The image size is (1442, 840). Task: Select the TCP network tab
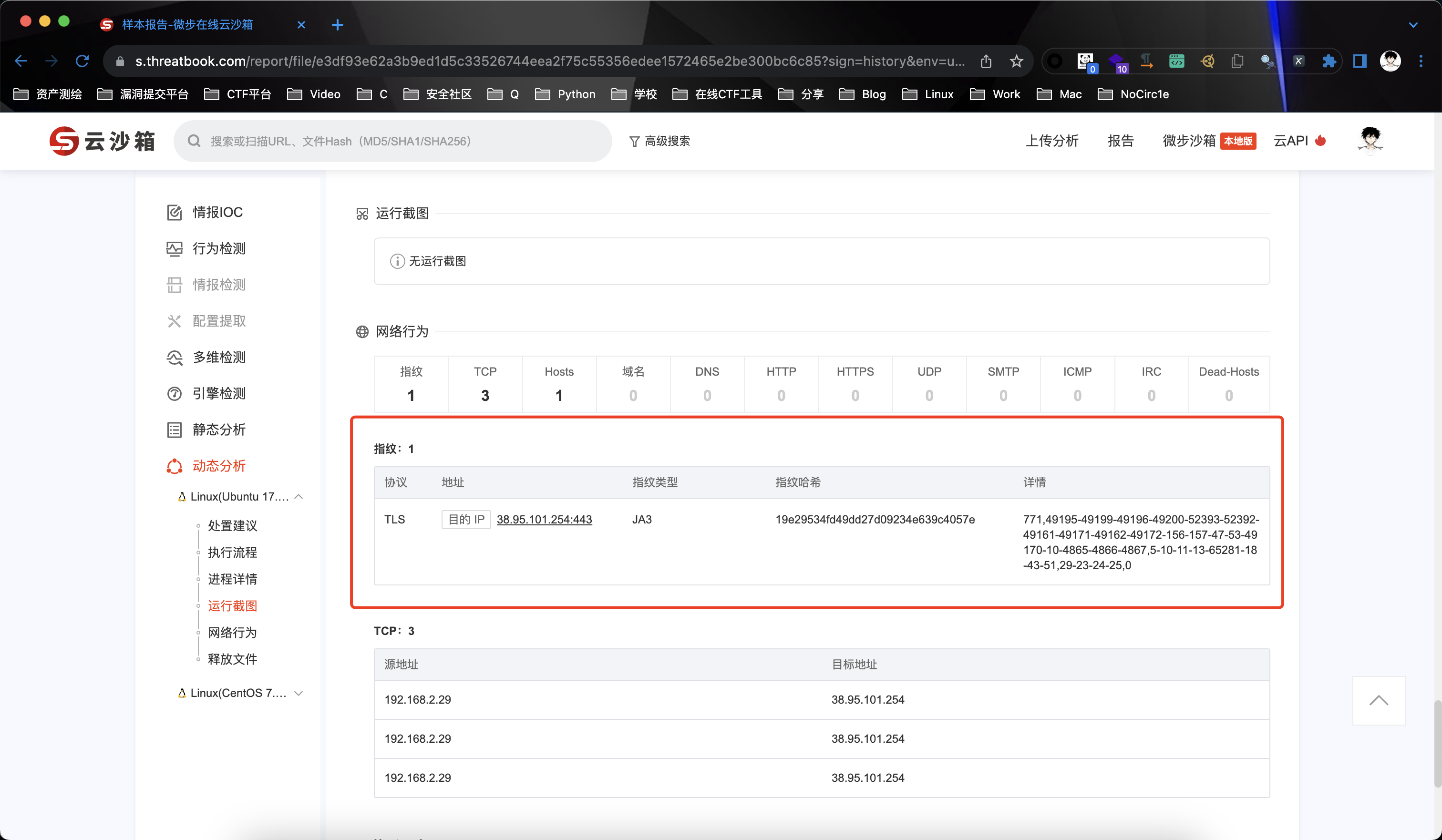tap(484, 383)
